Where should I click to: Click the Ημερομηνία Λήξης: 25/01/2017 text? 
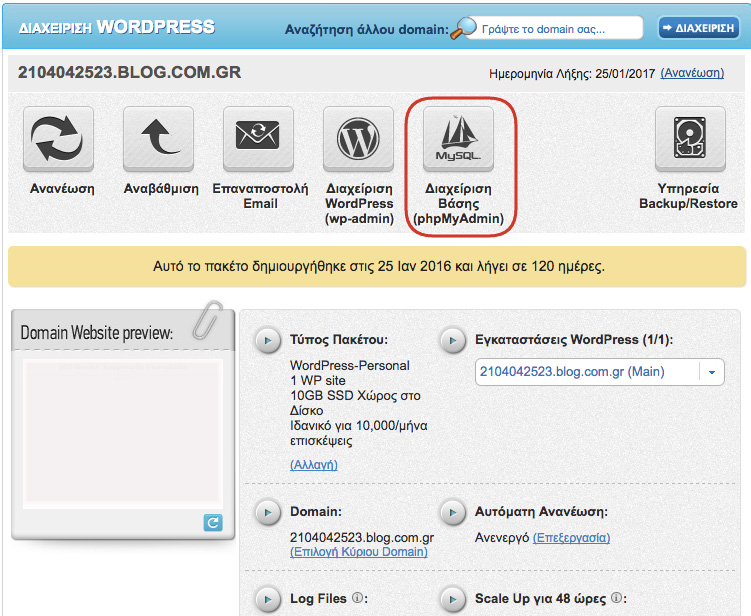coord(572,73)
